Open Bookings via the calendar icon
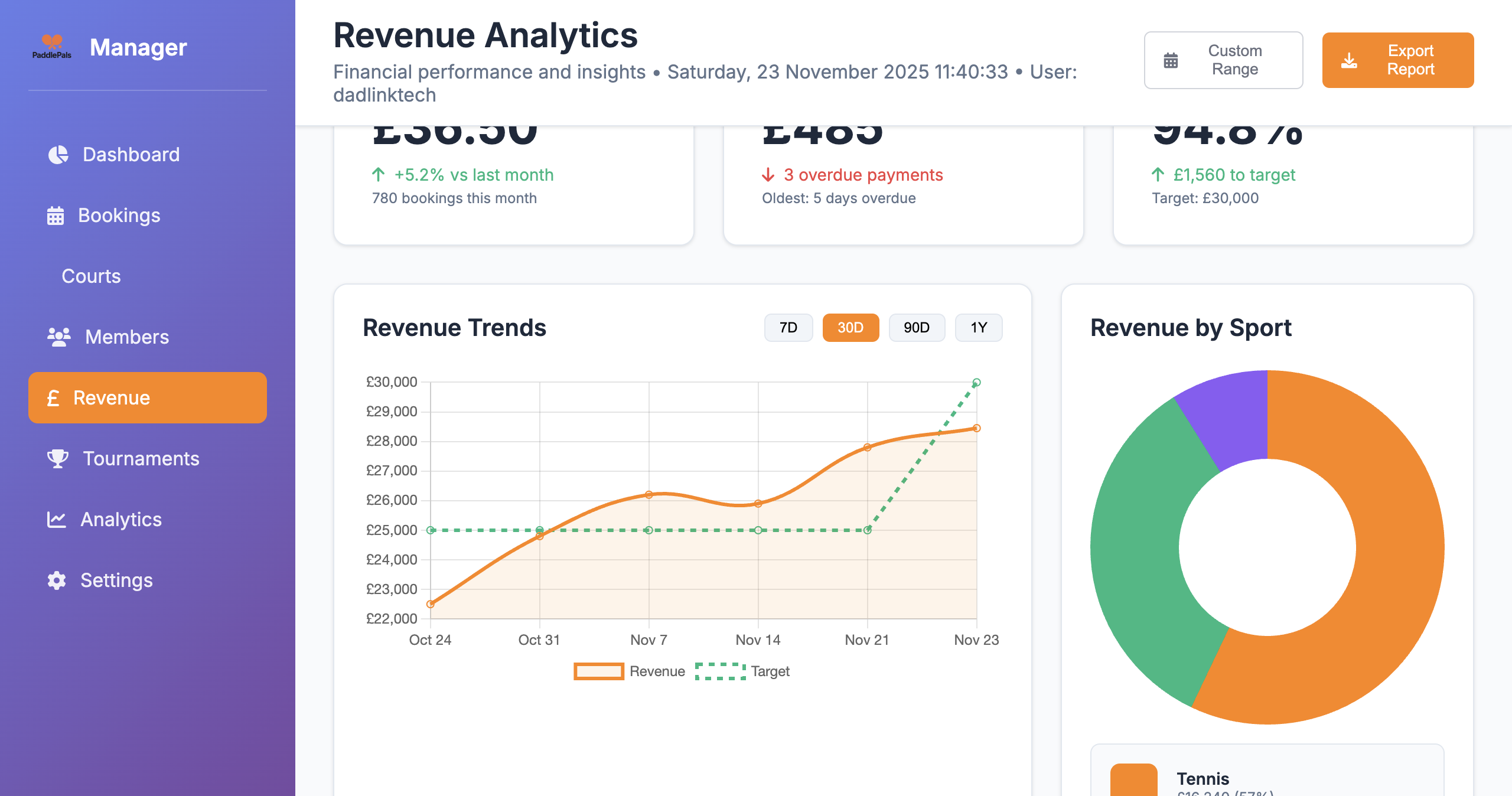The image size is (1512, 796). pyautogui.click(x=56, y=216)
